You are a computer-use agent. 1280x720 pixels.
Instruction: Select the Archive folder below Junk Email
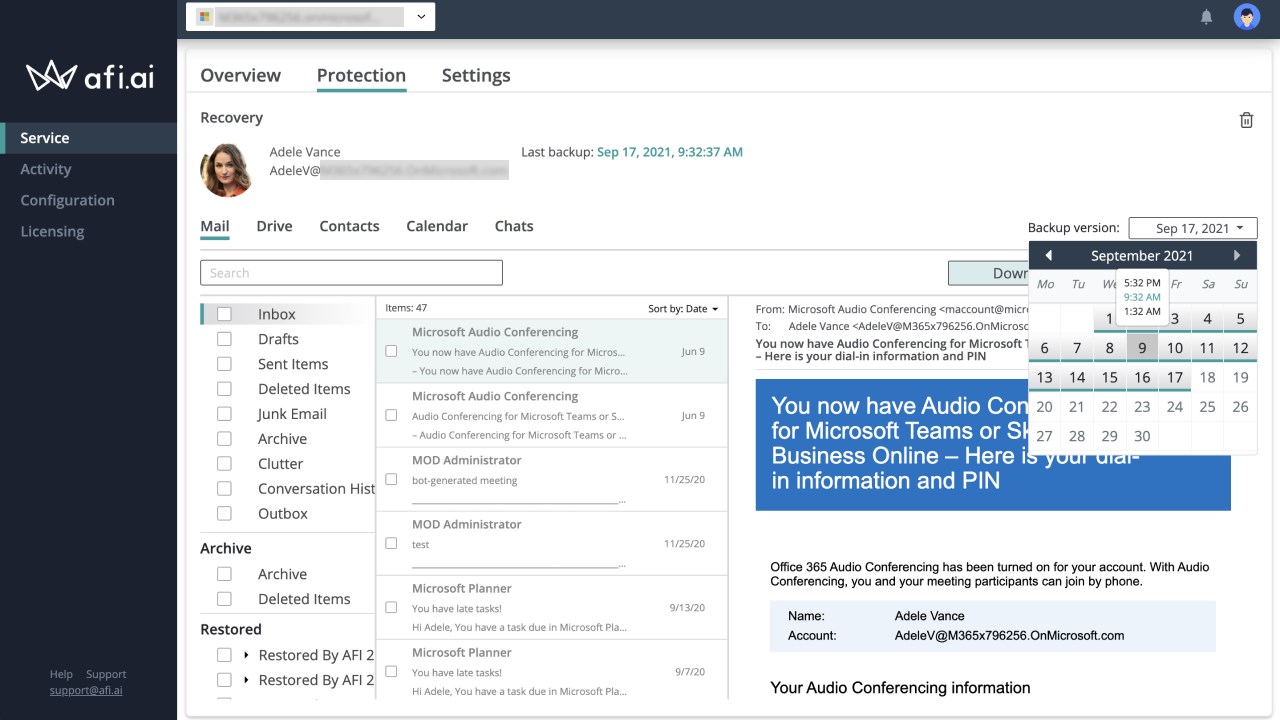tap(282, 439)
